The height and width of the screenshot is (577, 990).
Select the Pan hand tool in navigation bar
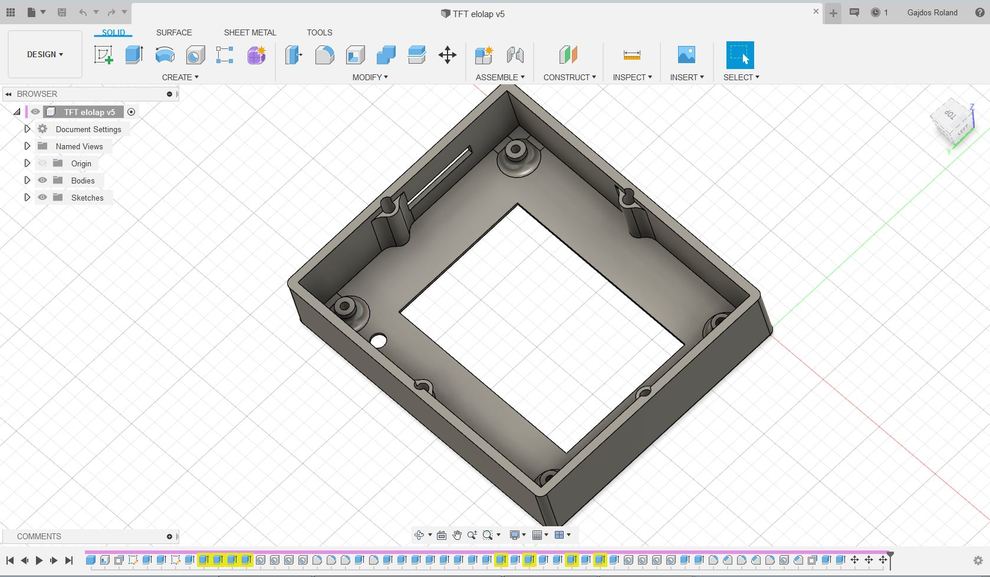pos(457,535)
